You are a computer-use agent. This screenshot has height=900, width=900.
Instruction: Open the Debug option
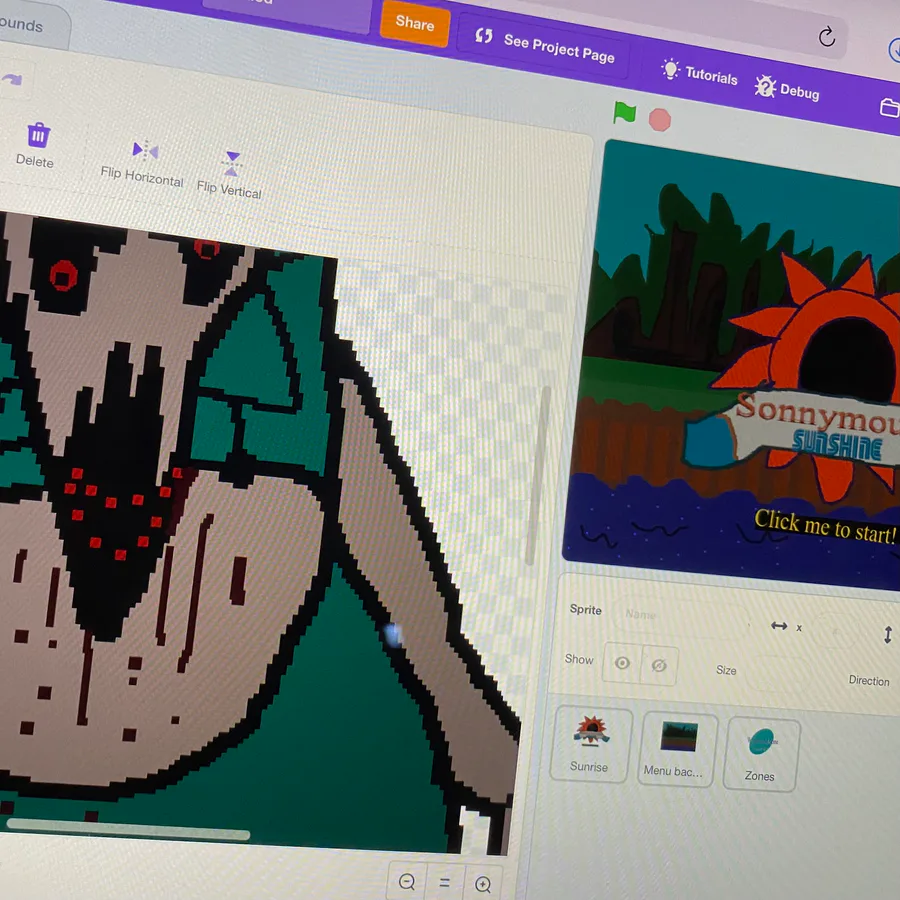tap(787, 88)
